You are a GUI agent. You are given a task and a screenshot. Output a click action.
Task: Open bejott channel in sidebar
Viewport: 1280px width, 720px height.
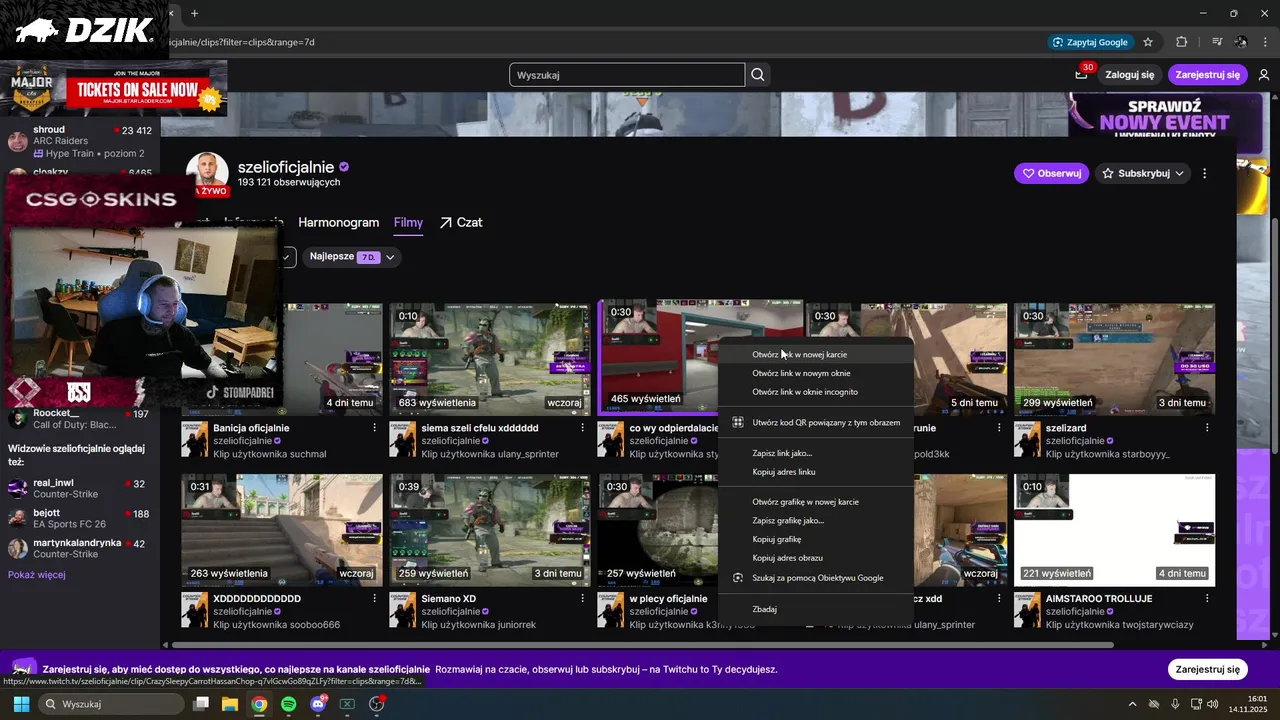point(80,519)
